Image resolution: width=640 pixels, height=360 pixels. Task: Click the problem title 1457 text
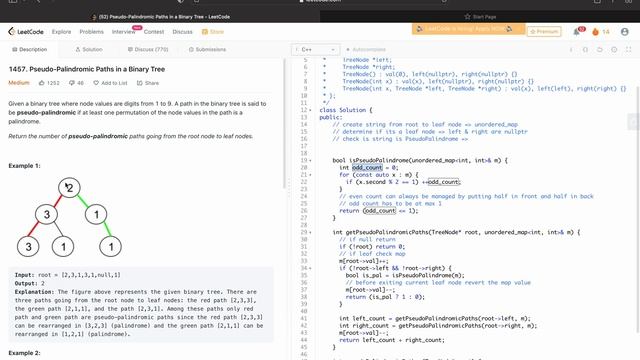click(x=87, y=69)
